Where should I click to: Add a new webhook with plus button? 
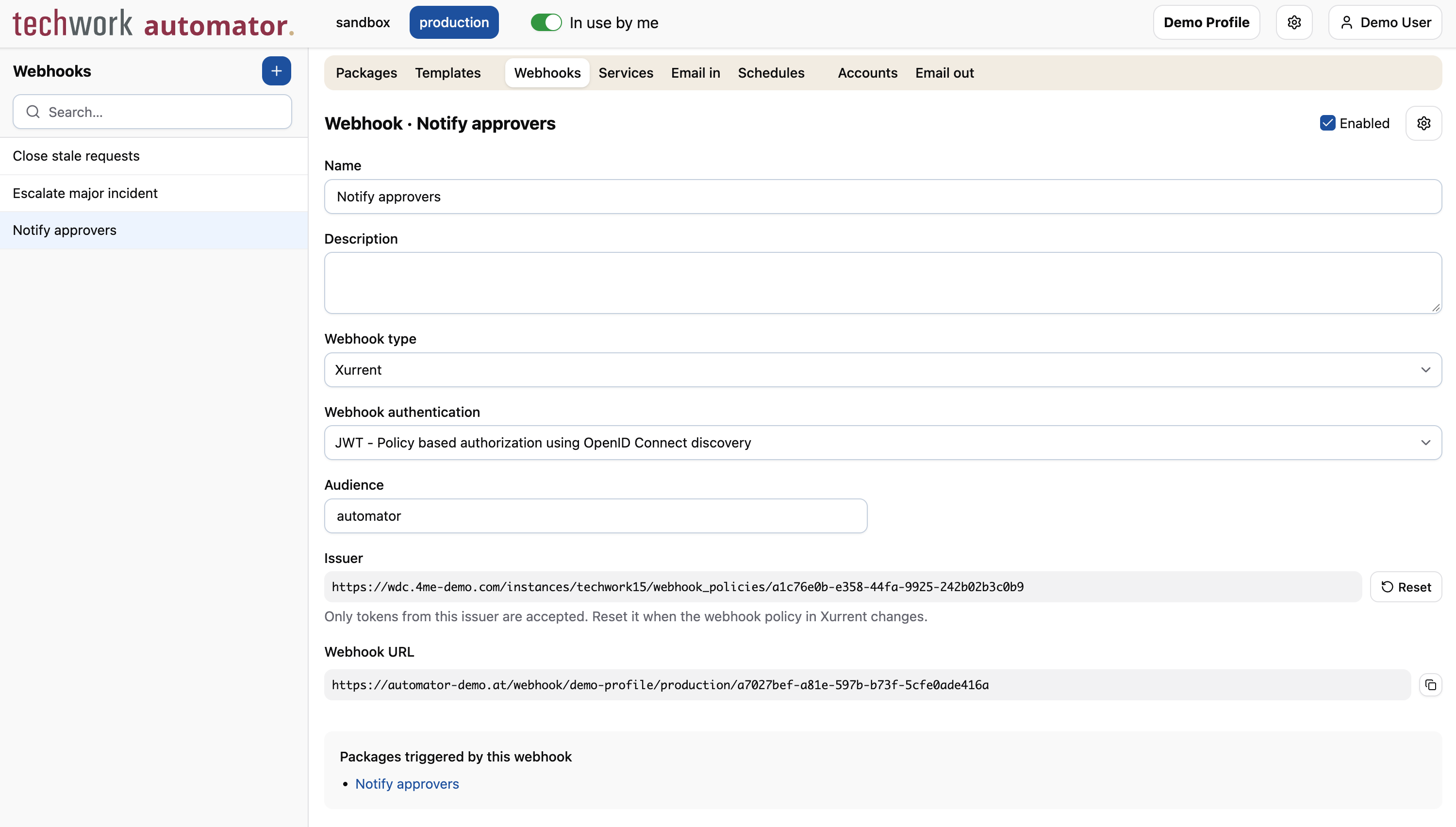point(276,71)
